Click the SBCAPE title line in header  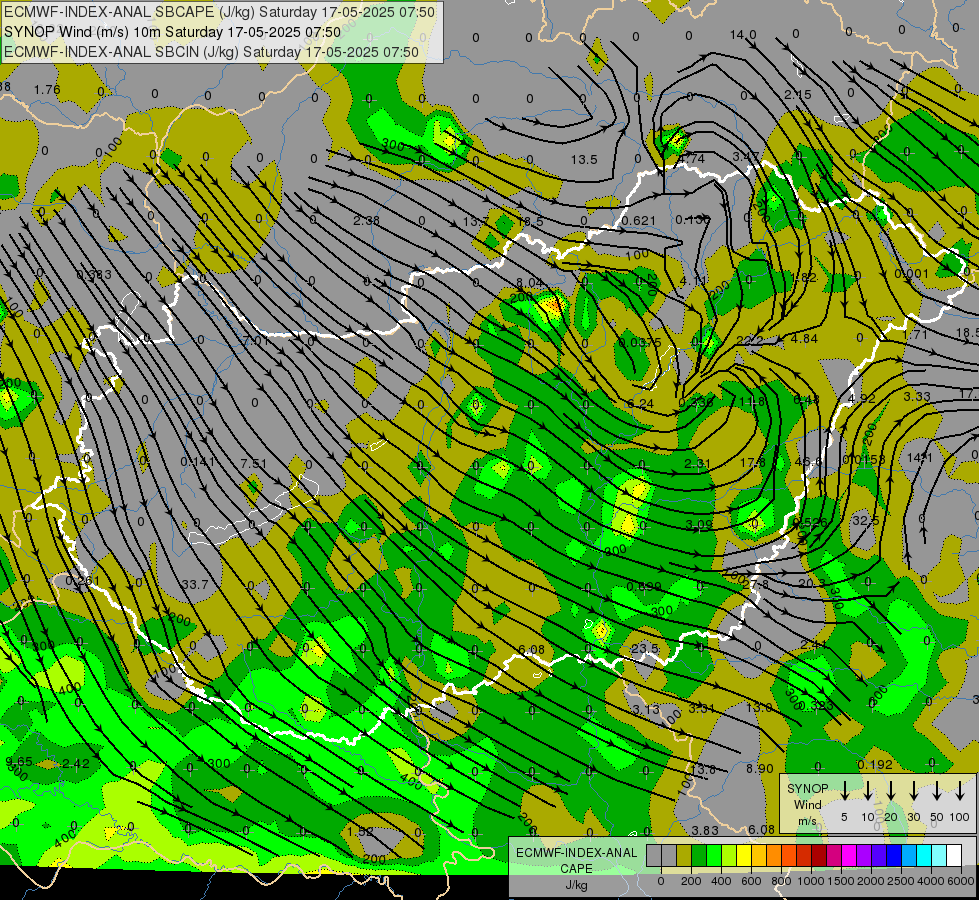[219, 12]
